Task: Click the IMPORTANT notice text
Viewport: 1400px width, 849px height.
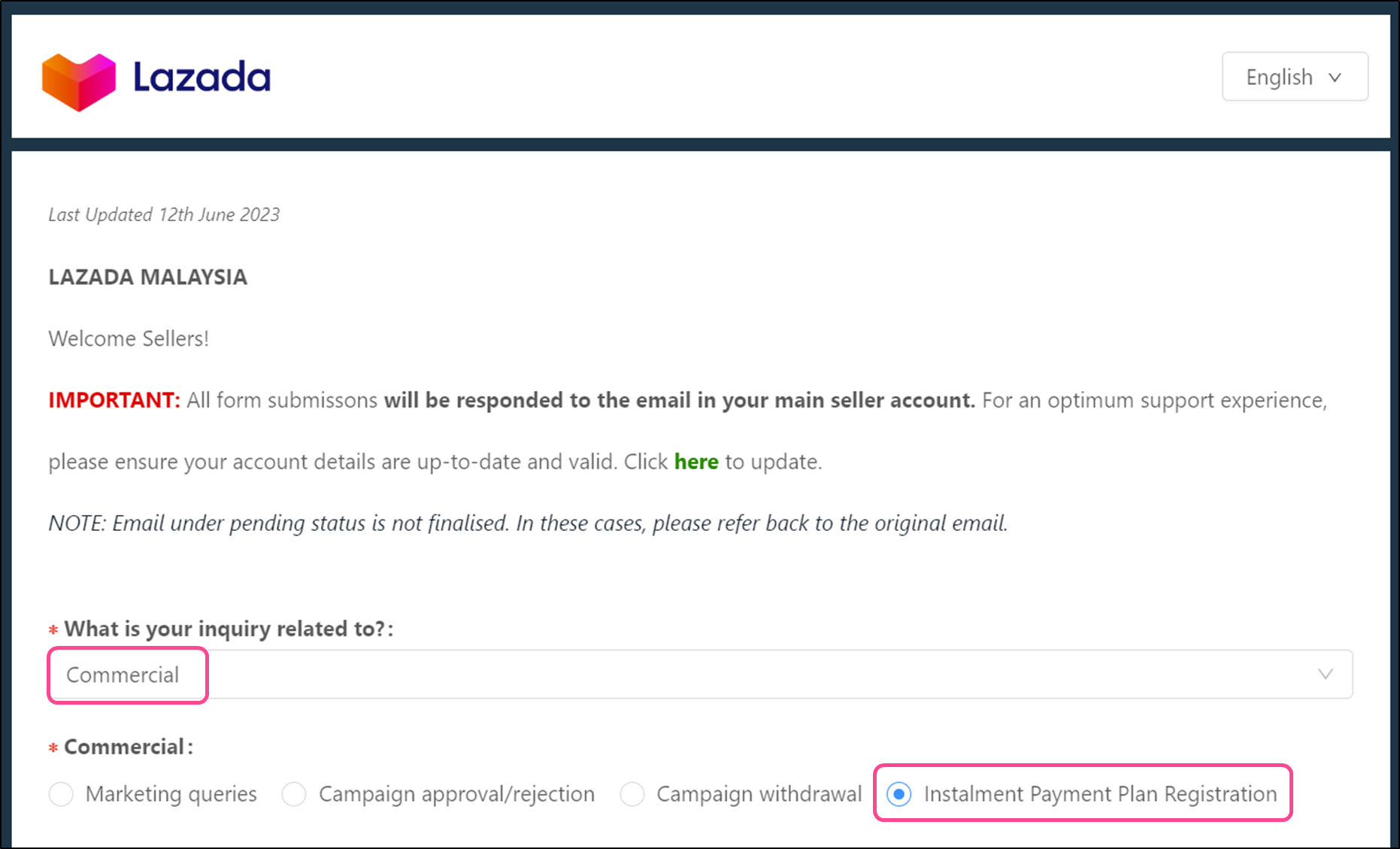Action: tap(114, 399)
